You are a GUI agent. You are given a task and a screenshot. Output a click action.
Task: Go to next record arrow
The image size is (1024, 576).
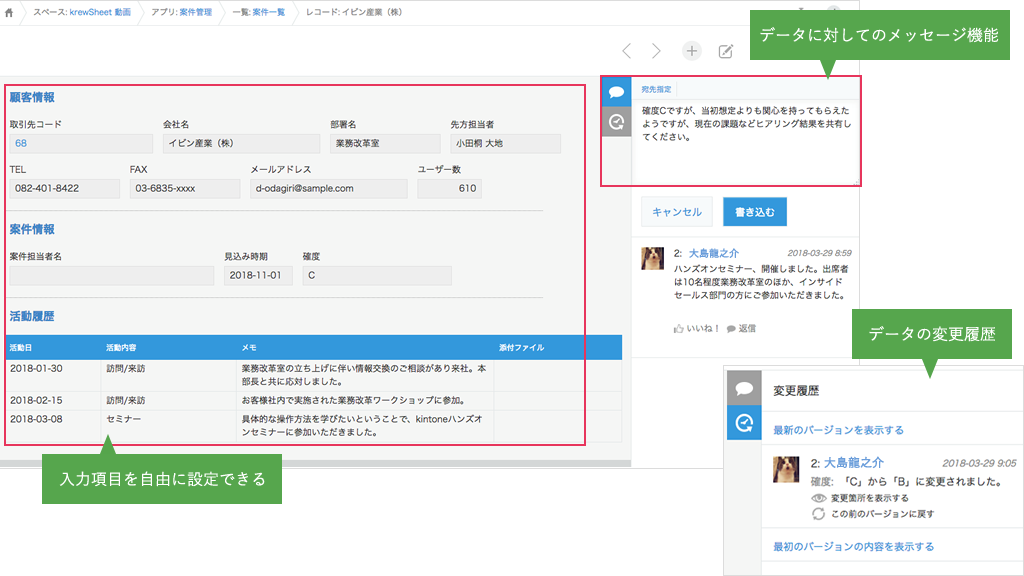point(656,51)
